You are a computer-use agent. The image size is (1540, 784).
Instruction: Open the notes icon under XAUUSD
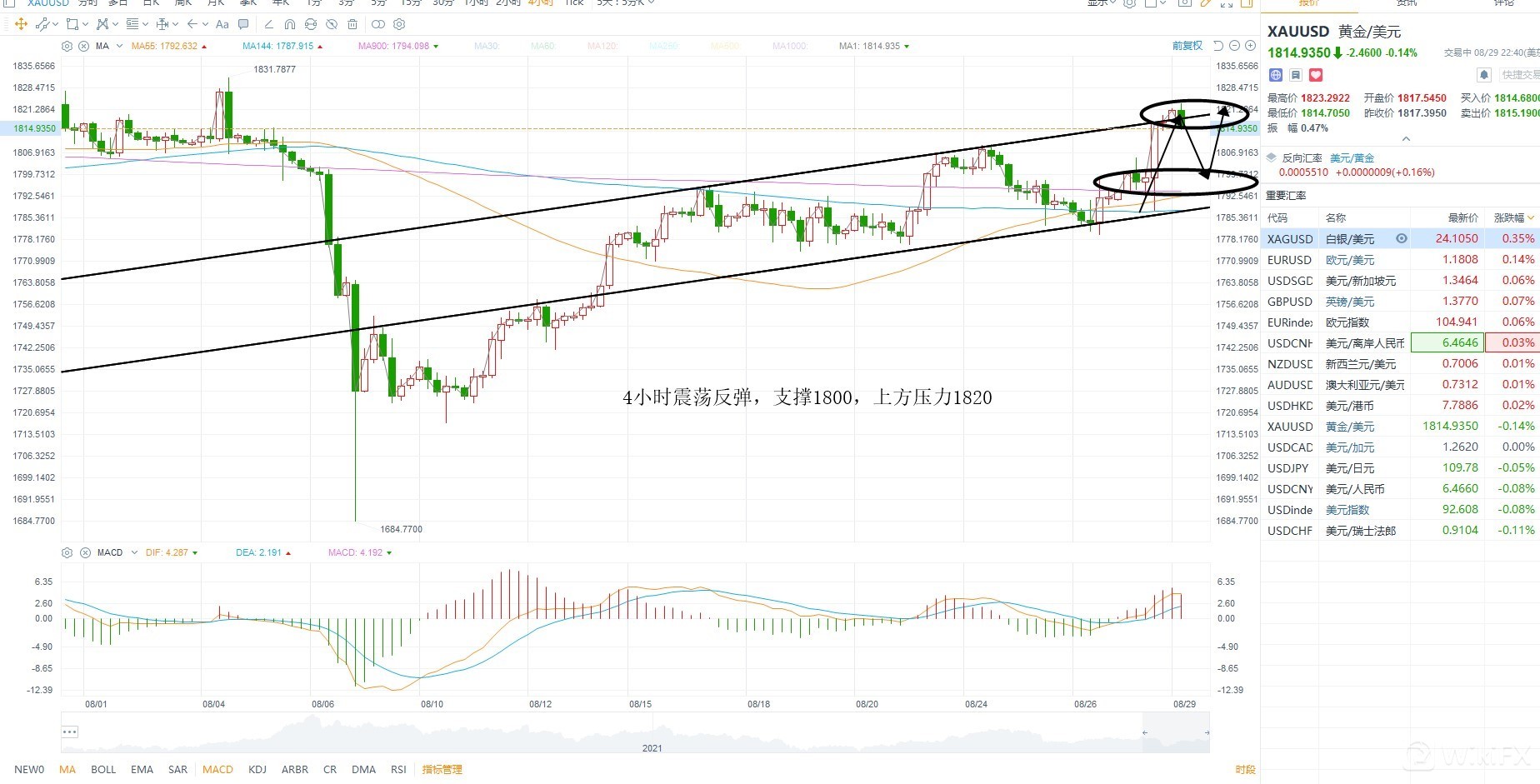click(1296, 75)
